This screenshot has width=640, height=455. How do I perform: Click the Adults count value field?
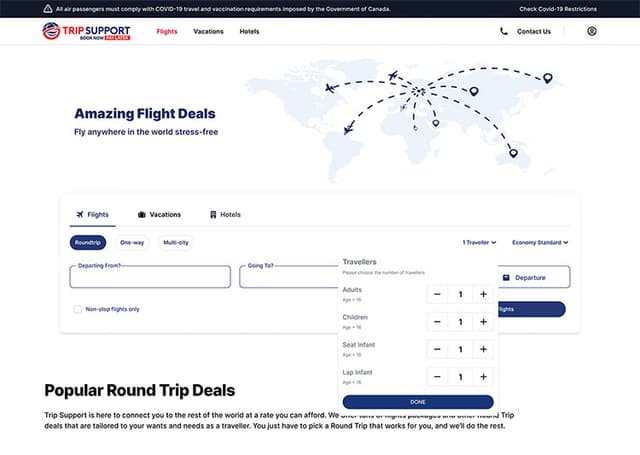pyautogui.click(x=460, y=294)
